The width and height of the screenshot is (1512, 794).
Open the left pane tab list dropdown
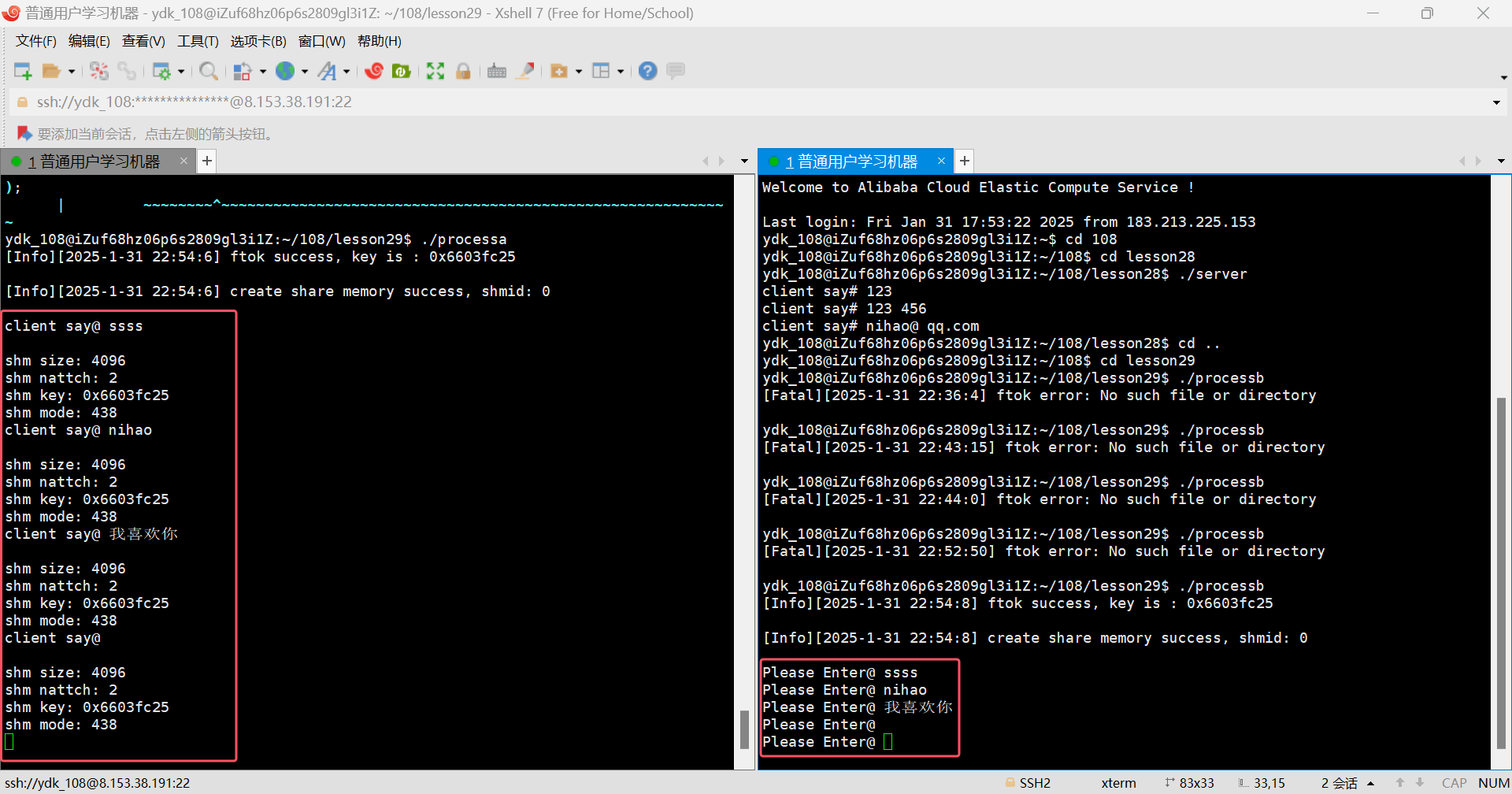pyautogui.click(x=744, y=161)
